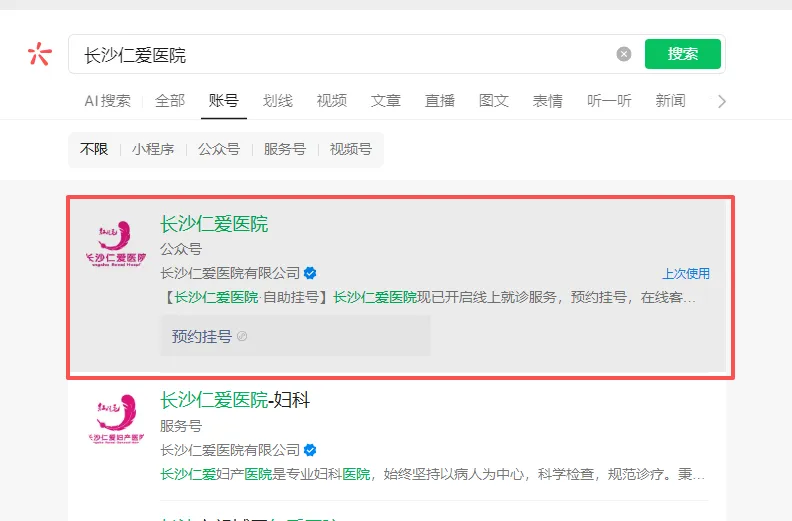Click the green 搜索 button
This screenshot has height=521, width=792.
[x=682, y=54]
